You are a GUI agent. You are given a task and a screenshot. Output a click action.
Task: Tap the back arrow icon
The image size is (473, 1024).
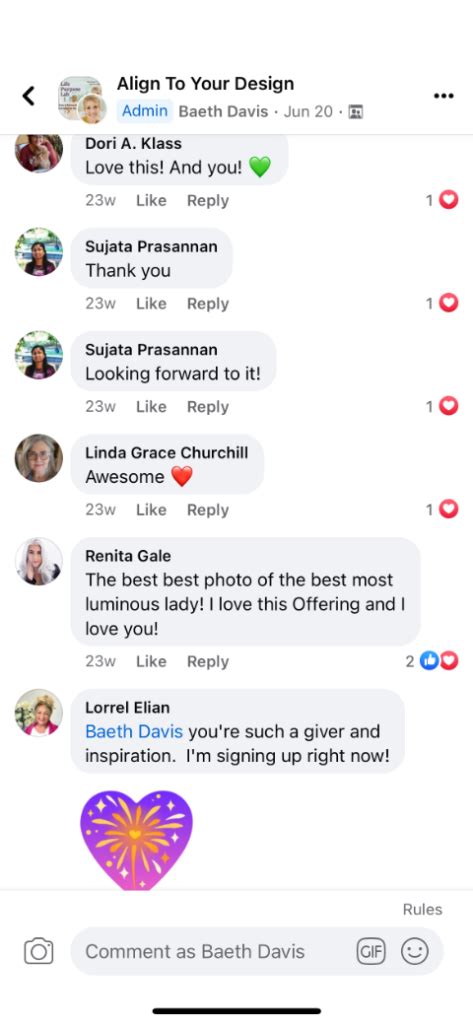28,95
